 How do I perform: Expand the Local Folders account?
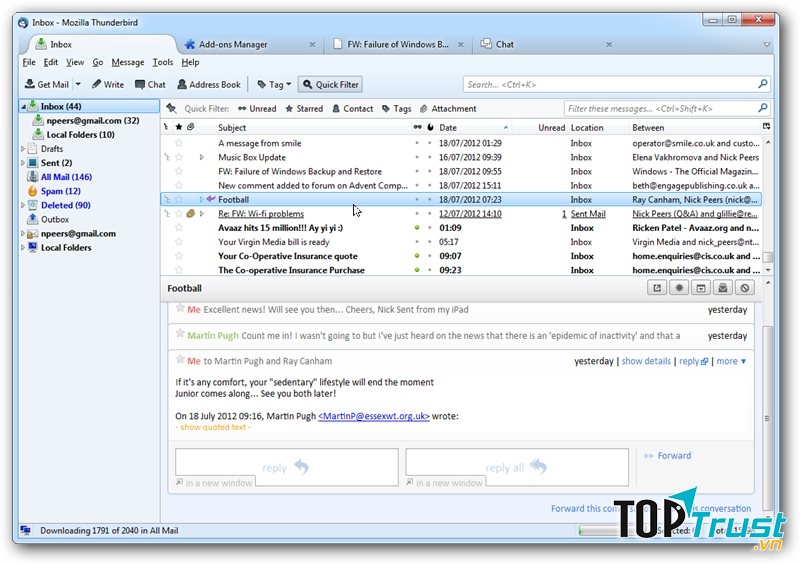tap(23, 248)
